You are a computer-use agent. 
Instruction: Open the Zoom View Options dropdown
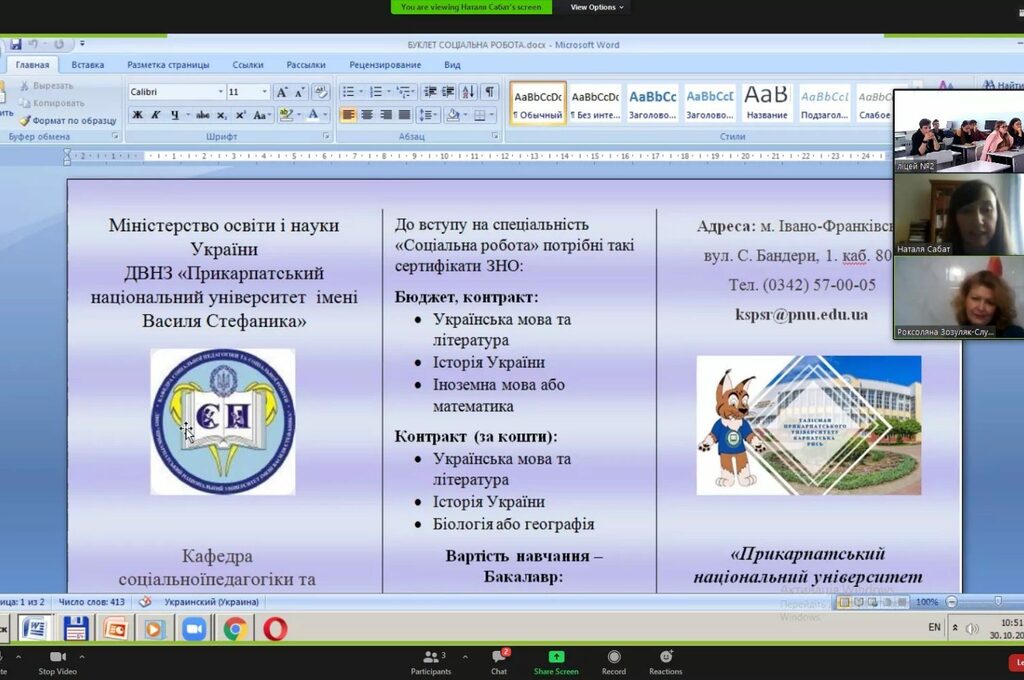click(x=597, y=7)
